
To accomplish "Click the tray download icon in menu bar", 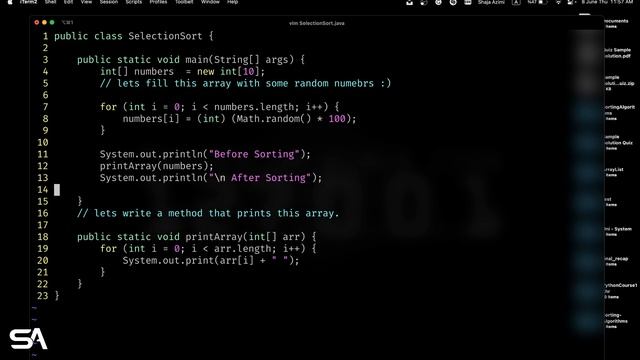I will pos(409,2).
